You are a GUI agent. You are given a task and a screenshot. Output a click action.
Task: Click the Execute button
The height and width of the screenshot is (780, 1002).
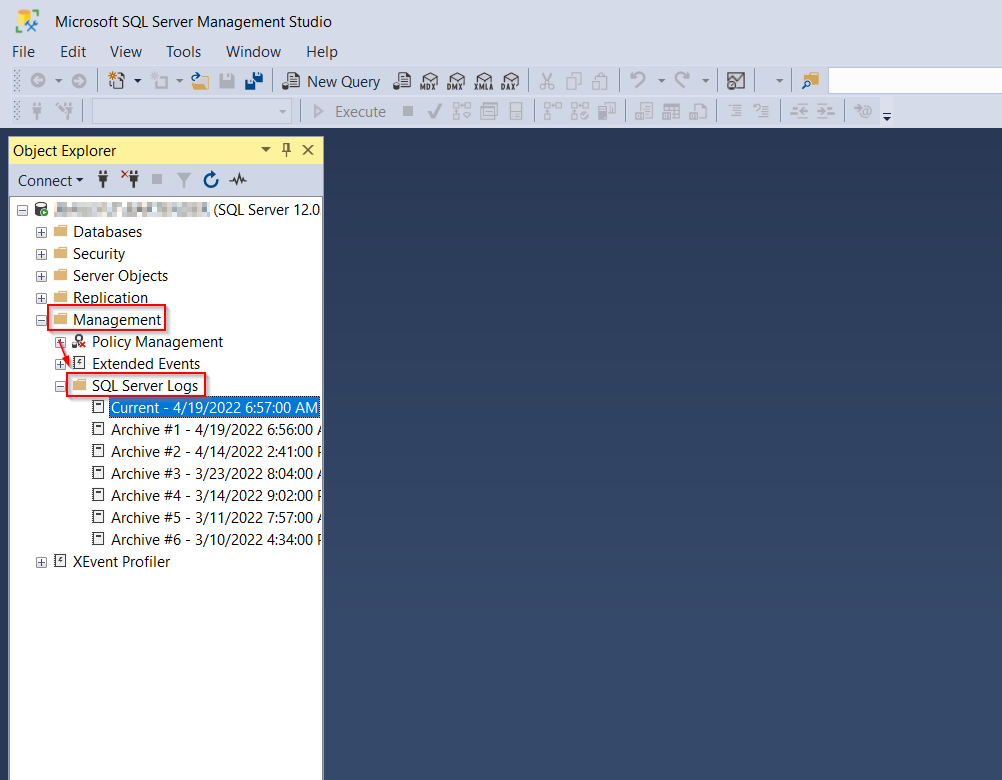click(x=349, y=112)
